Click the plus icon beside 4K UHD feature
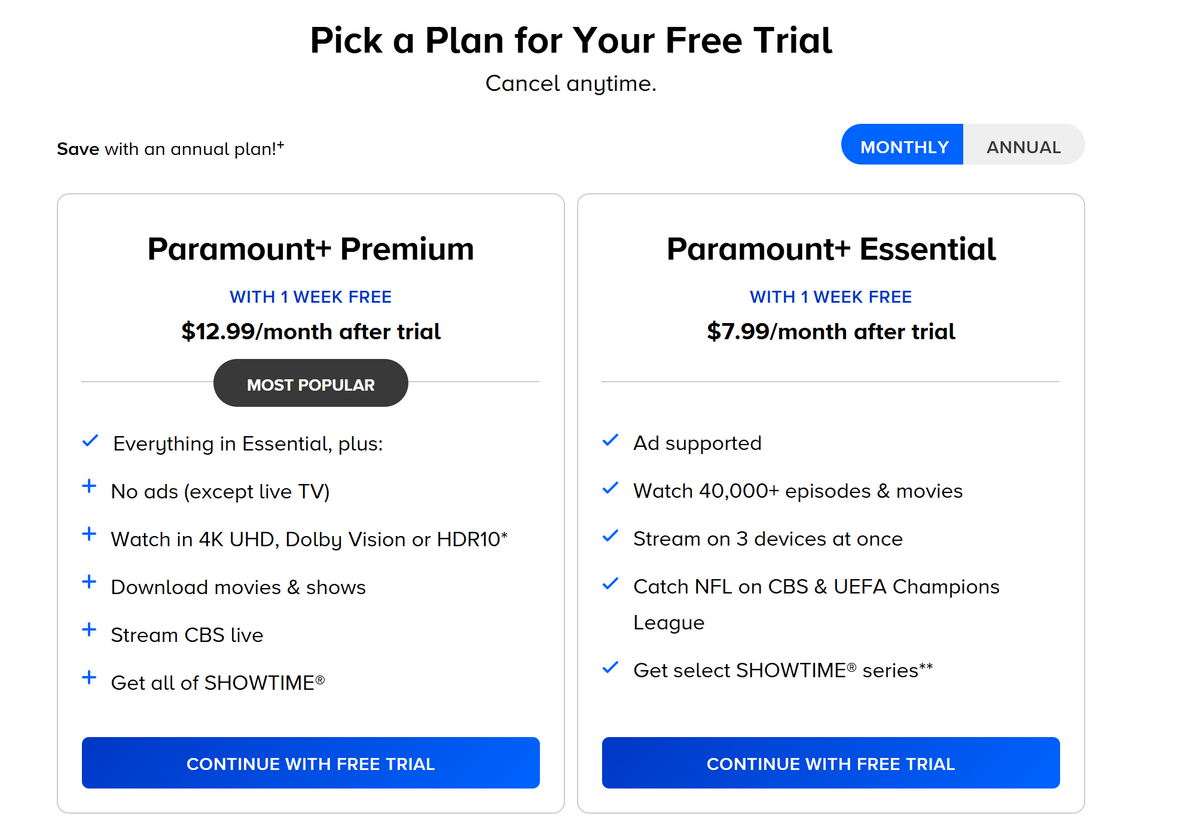The image size is (1200, 828). tap(89, 535)
